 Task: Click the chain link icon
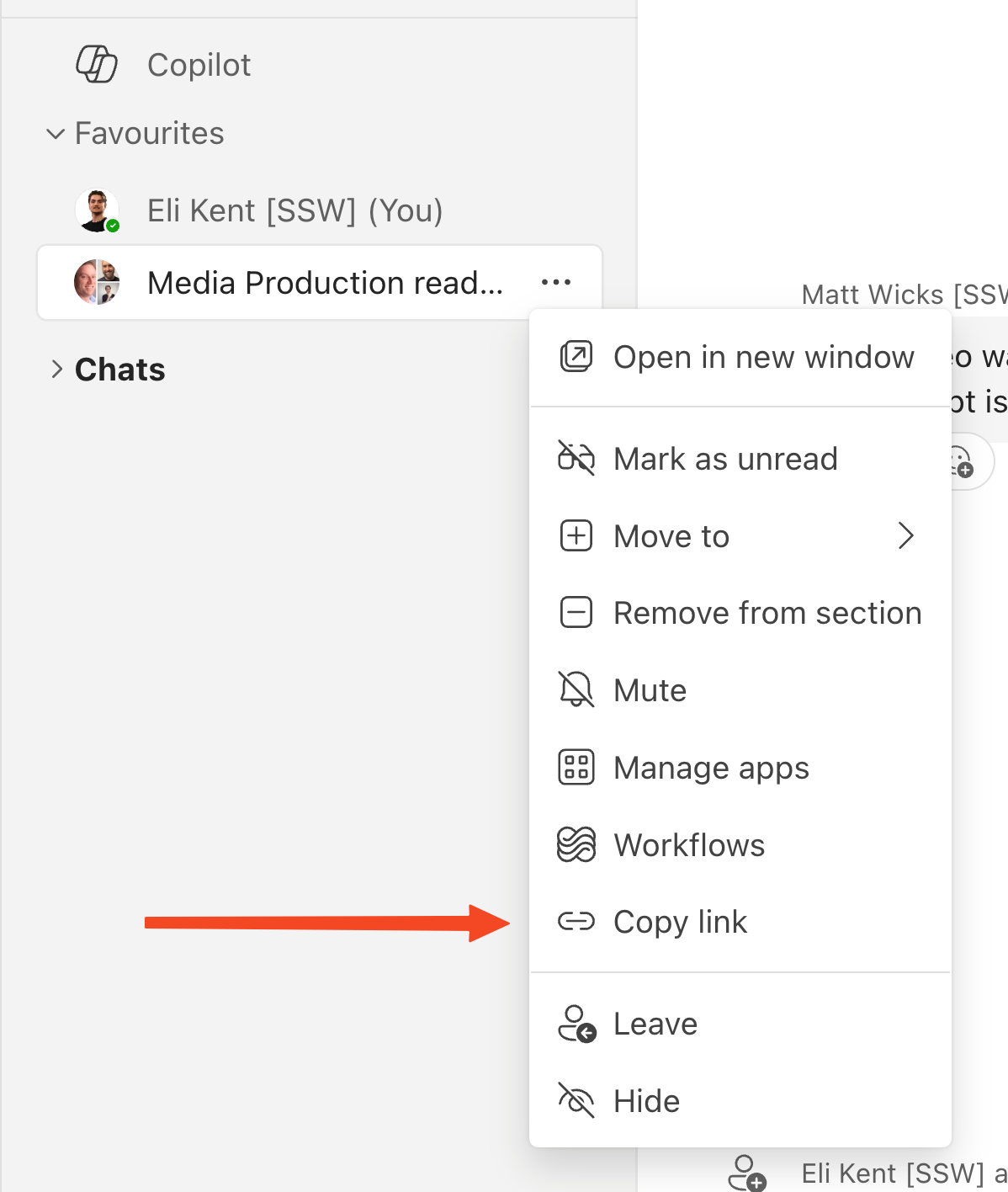click(576, 922)
